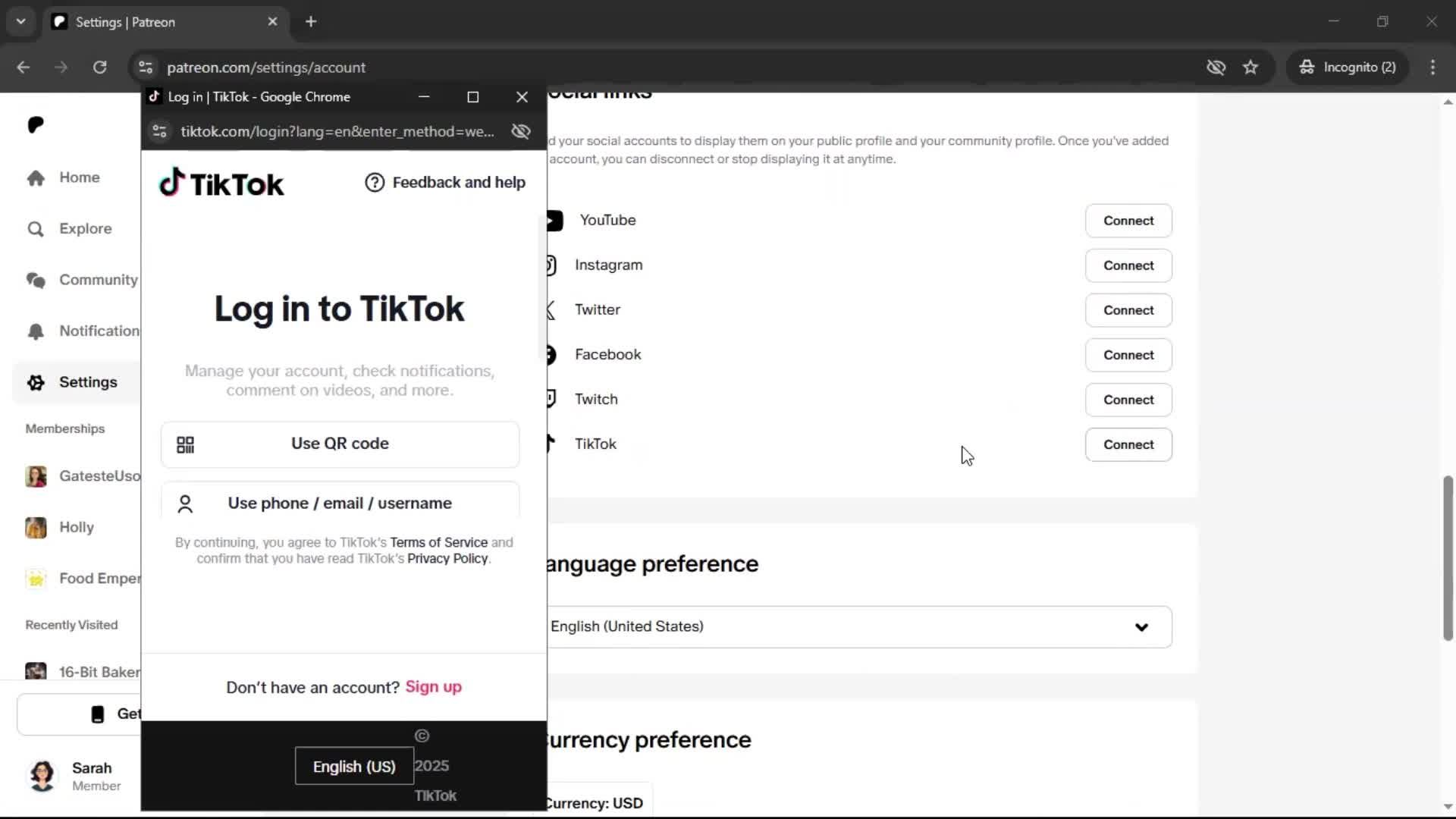Click Sarah's profile avatar
The image size is (1456, 819).
pos(42,776)
